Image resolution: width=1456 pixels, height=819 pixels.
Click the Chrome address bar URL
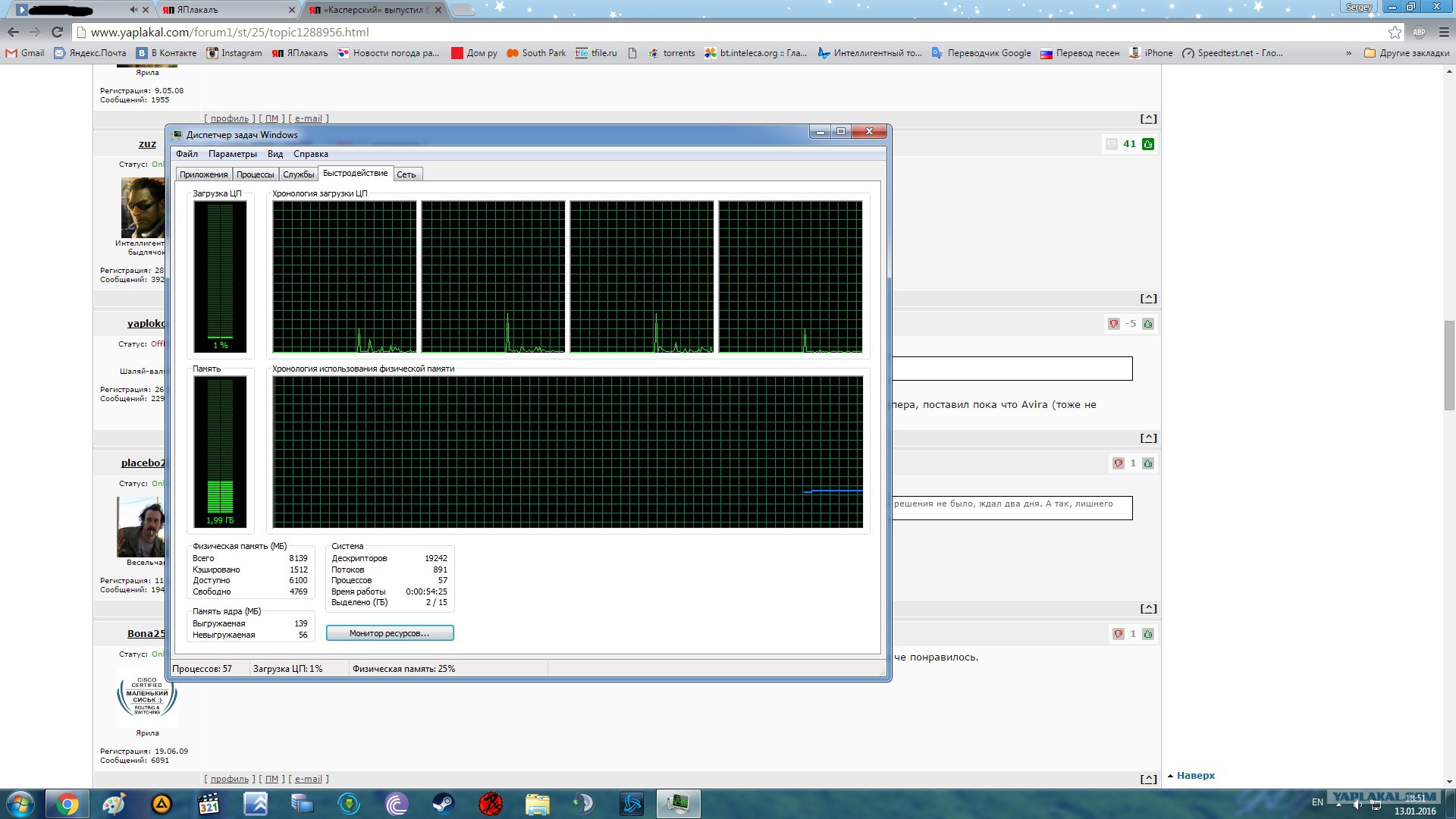click(x=230, y=32)
